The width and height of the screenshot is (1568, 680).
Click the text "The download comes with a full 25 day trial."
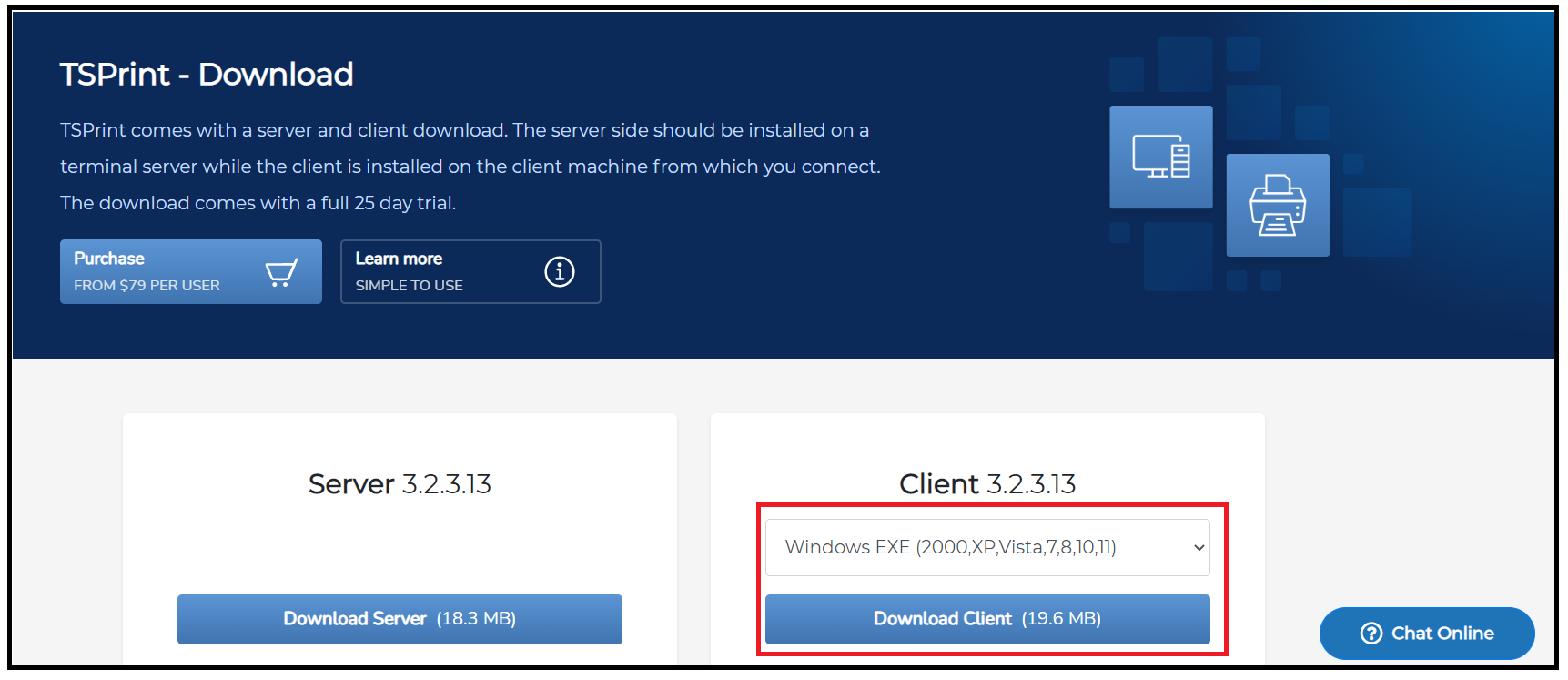pos(258,203)
